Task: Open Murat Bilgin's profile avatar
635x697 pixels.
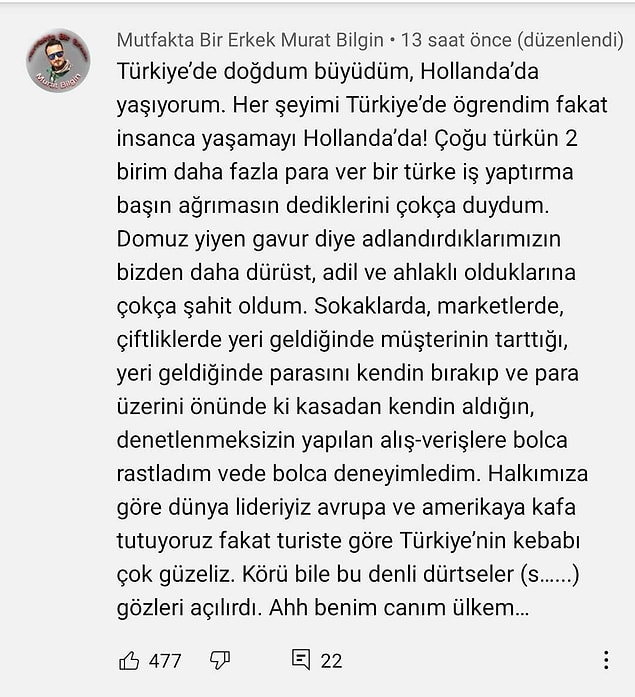Action: tap(58, 61)
